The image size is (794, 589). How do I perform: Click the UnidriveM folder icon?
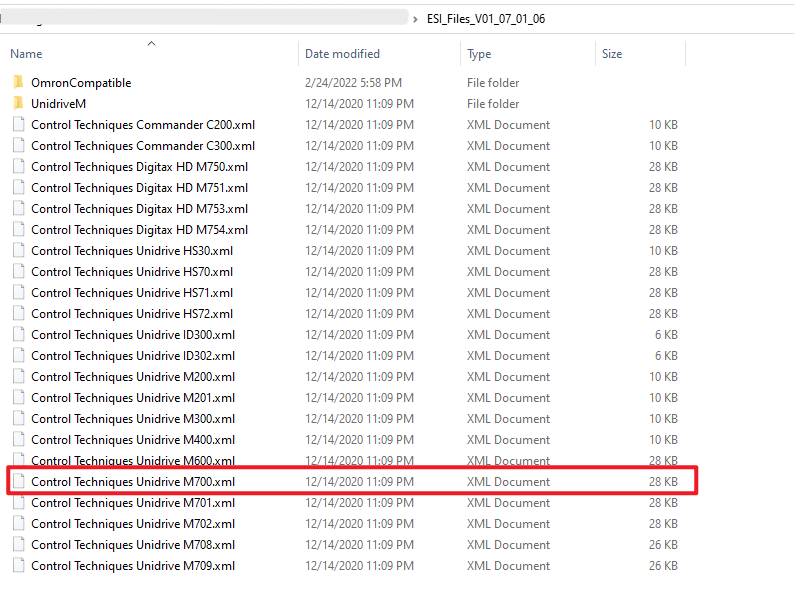coord(18,103)
